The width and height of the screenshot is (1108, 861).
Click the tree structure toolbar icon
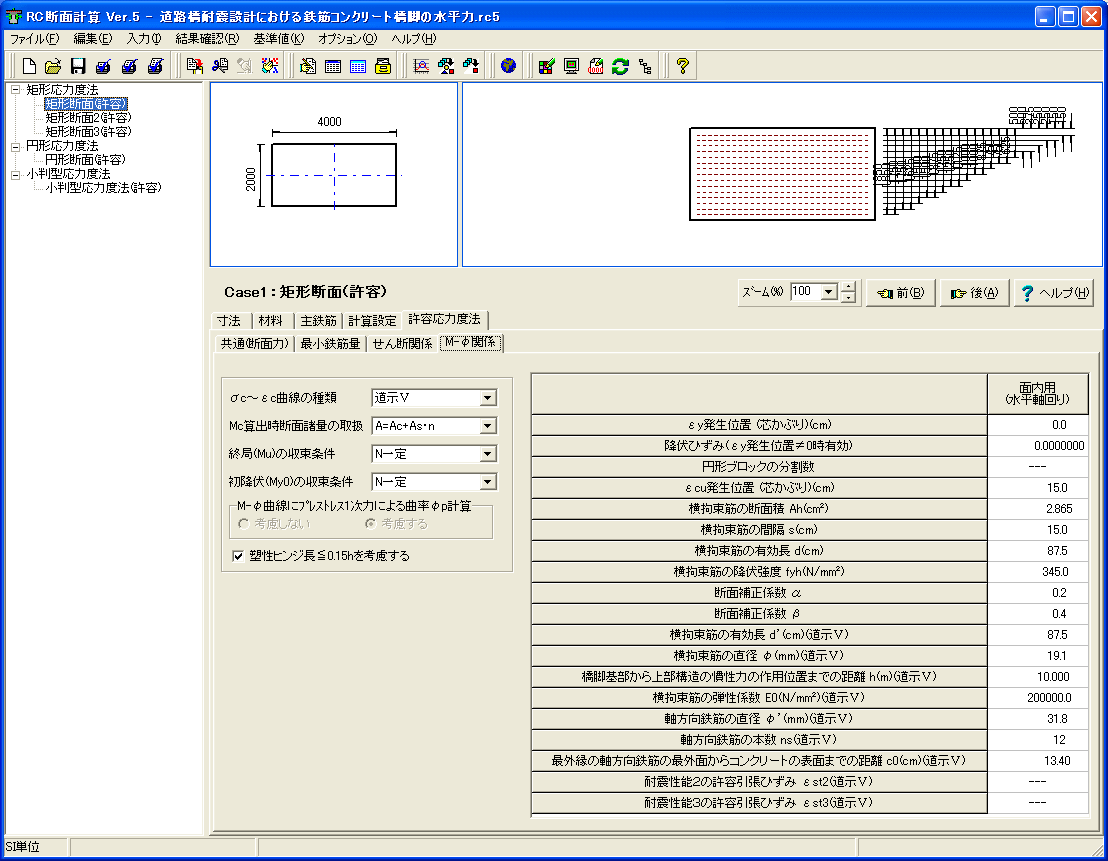[646, 67]
